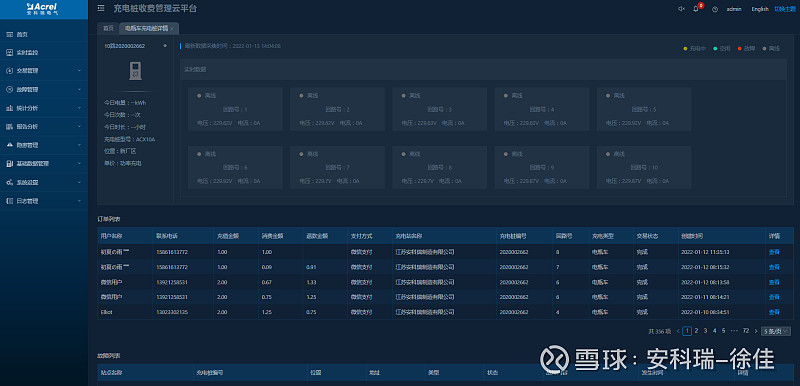Expand the 故障管理 menu chevron
Image resolution: width=800 pixels, height=386 pixels.
click(79, 89)
